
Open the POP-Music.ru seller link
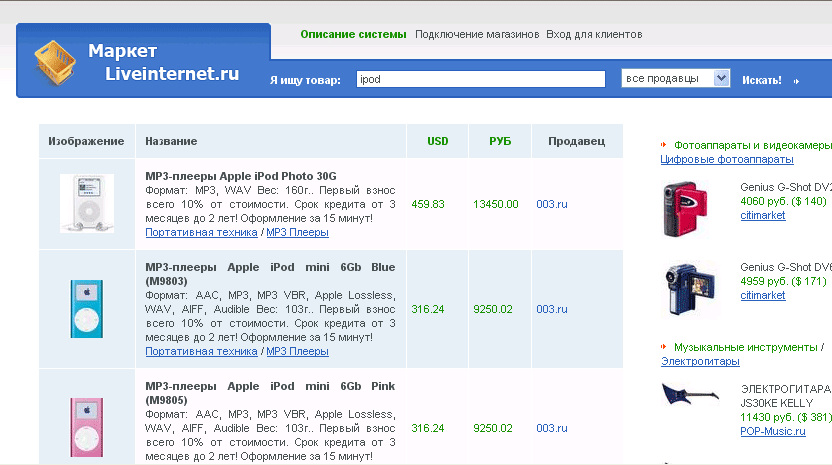773,432
